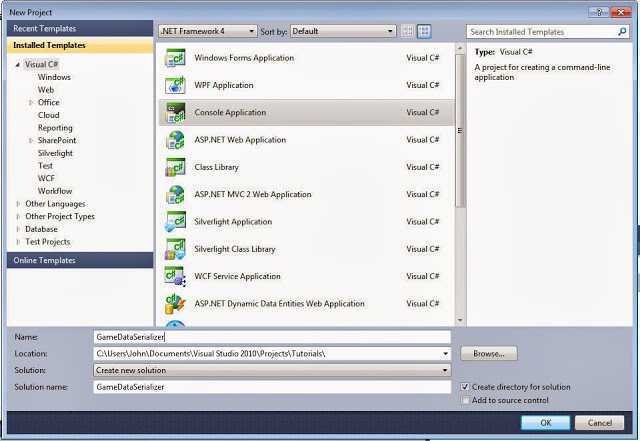The width and height of the screenshot is (640, 441).
Task: Select the Silverlight Class Library label
Action: [235, 249]
